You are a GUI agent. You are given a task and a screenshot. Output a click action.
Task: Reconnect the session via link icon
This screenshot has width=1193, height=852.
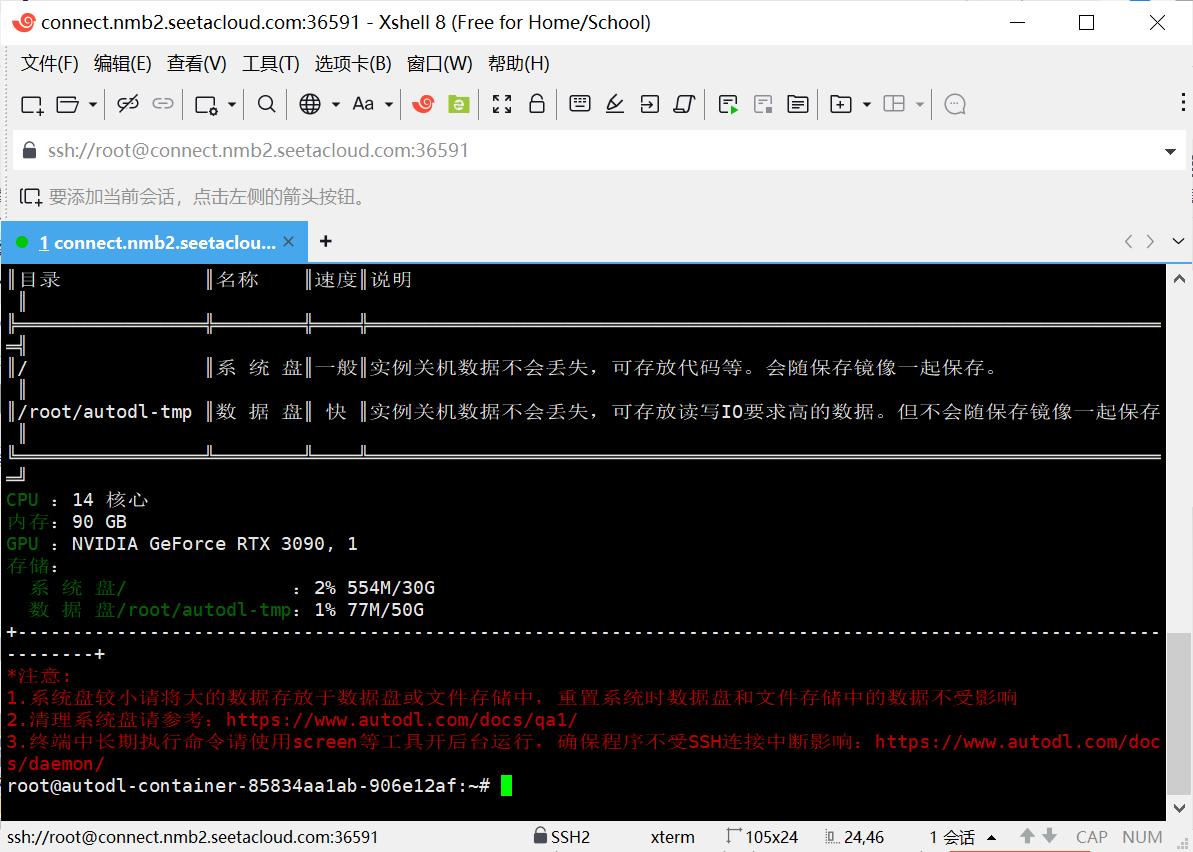(163, 104)
